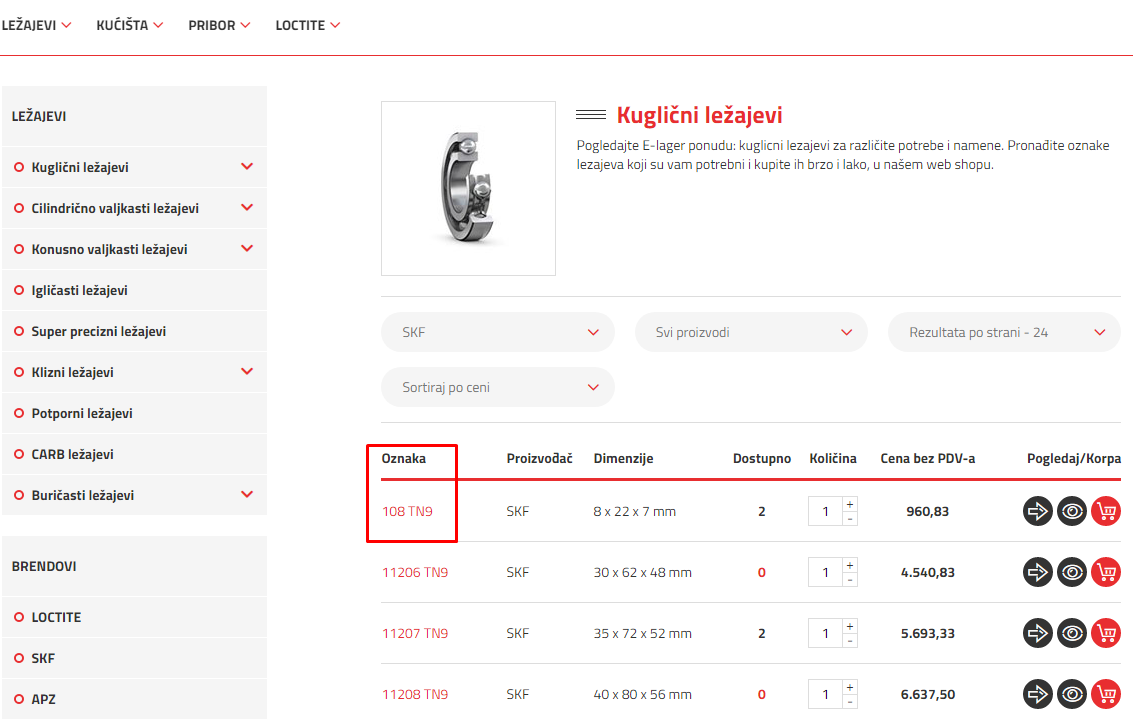Select LOCTITE under Brendovi sidebar

point(56,617)
